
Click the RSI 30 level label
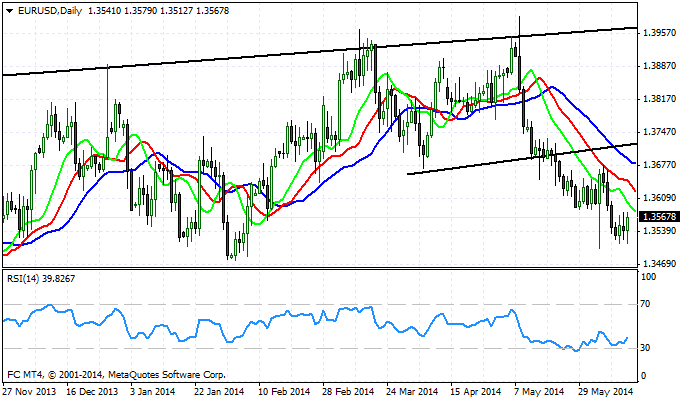click(645, 348)
